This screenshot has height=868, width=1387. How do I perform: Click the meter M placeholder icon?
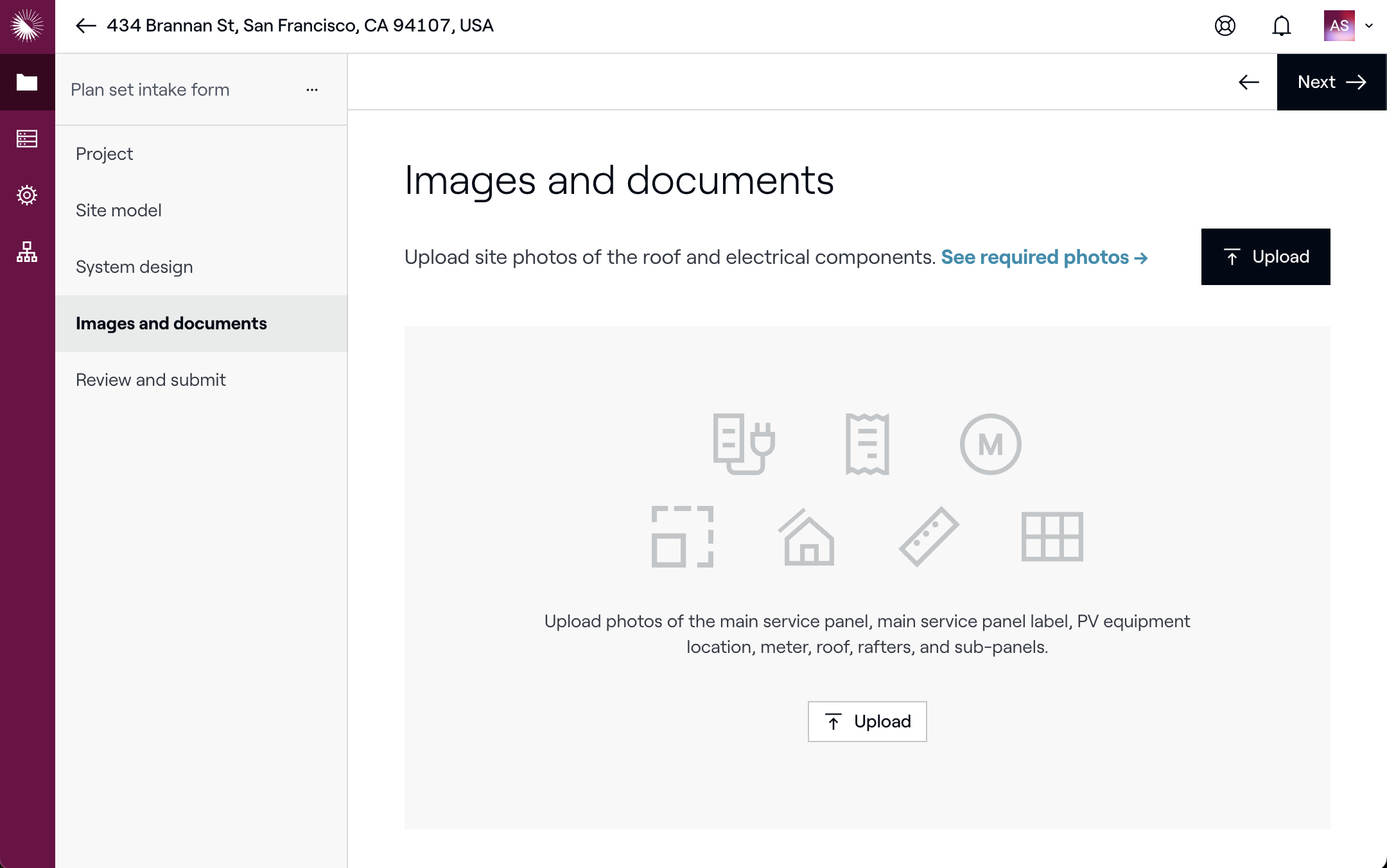click(x=990, y=444)
